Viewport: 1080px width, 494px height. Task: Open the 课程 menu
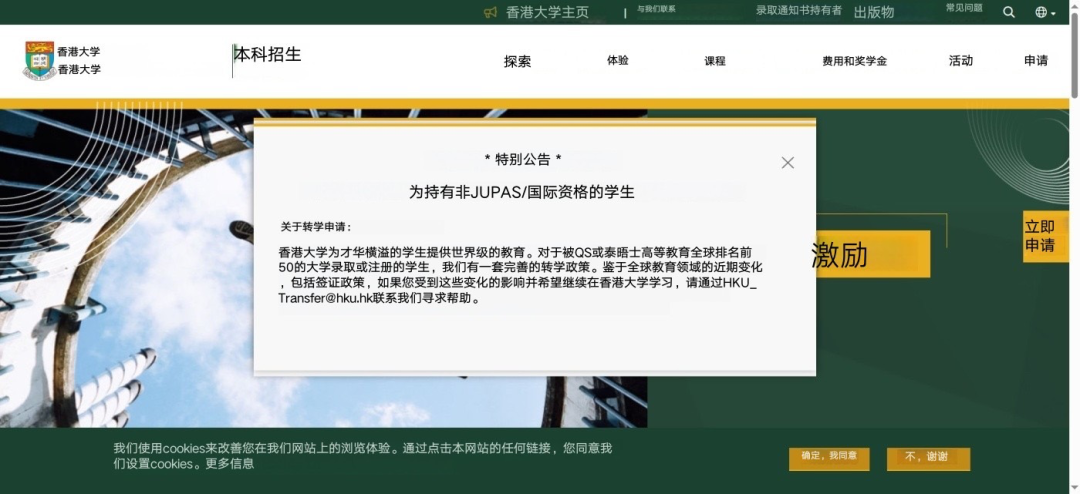pos(715,61)
